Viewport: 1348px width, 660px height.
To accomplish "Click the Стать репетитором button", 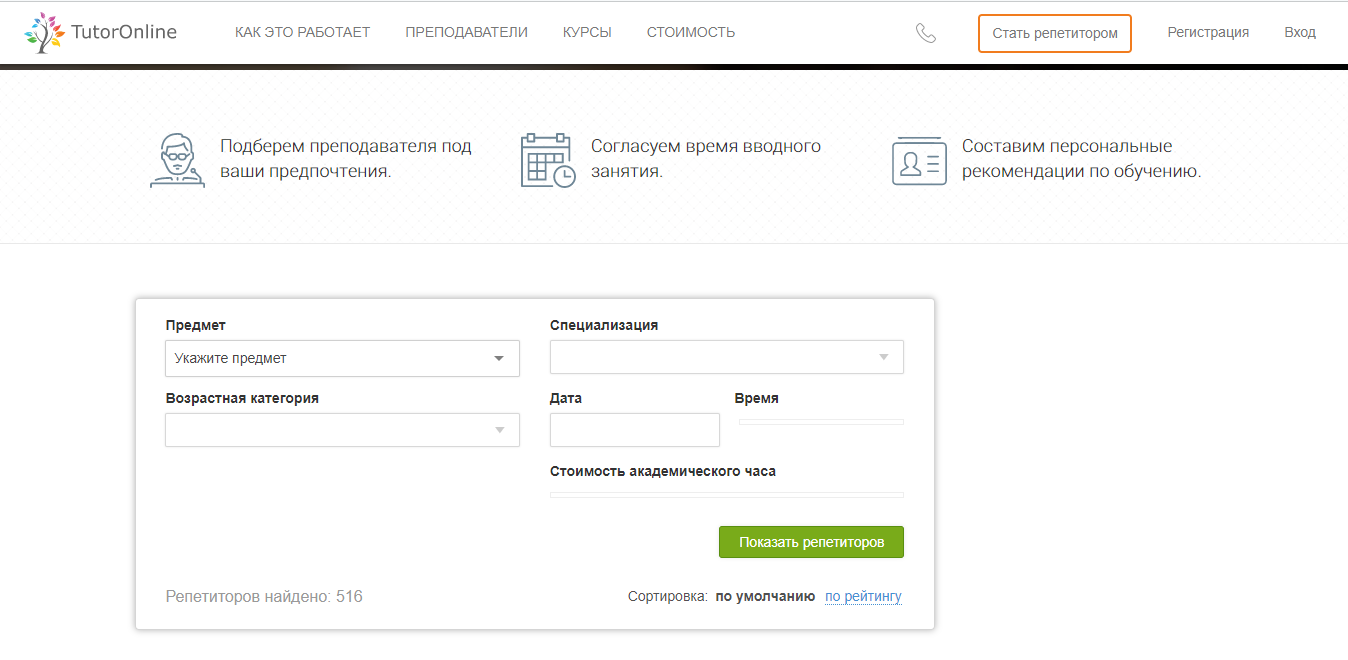I will click(x=1054, y=33).
